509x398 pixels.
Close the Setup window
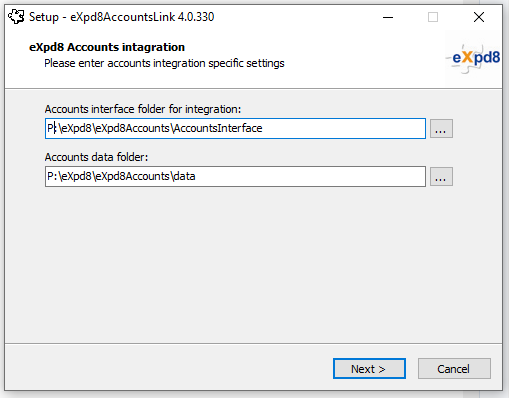[479, 17]
